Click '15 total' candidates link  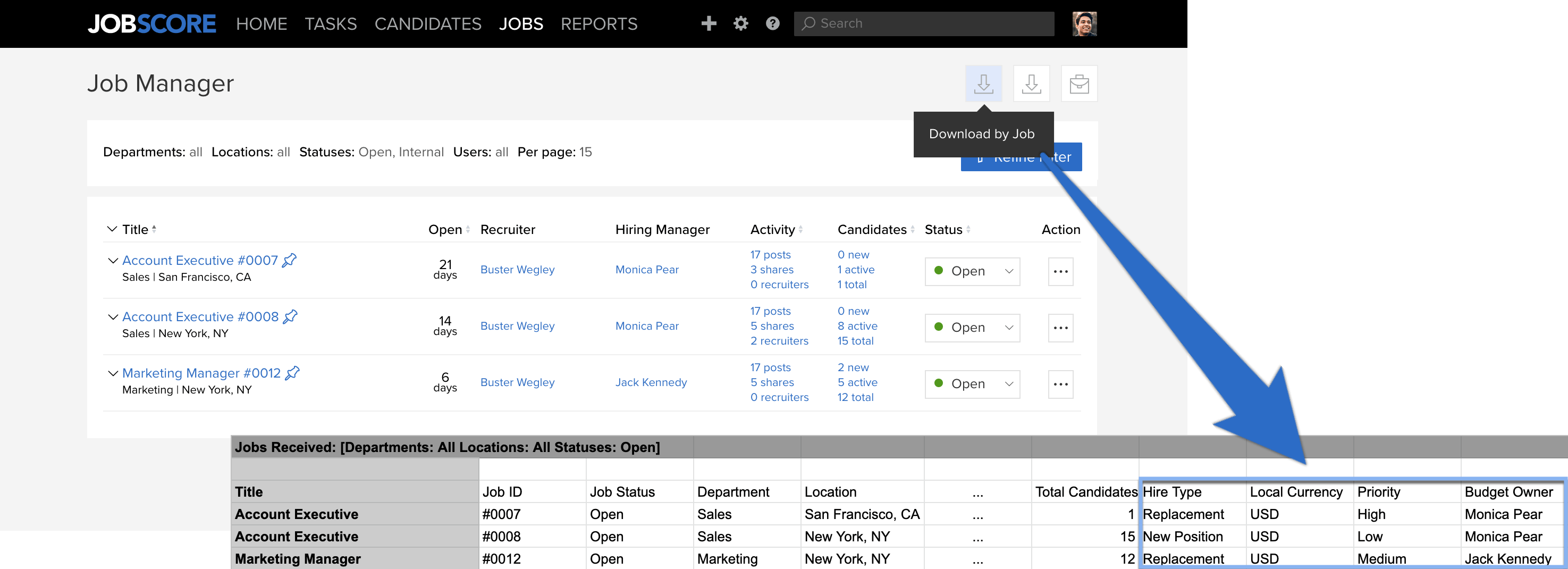855,340
